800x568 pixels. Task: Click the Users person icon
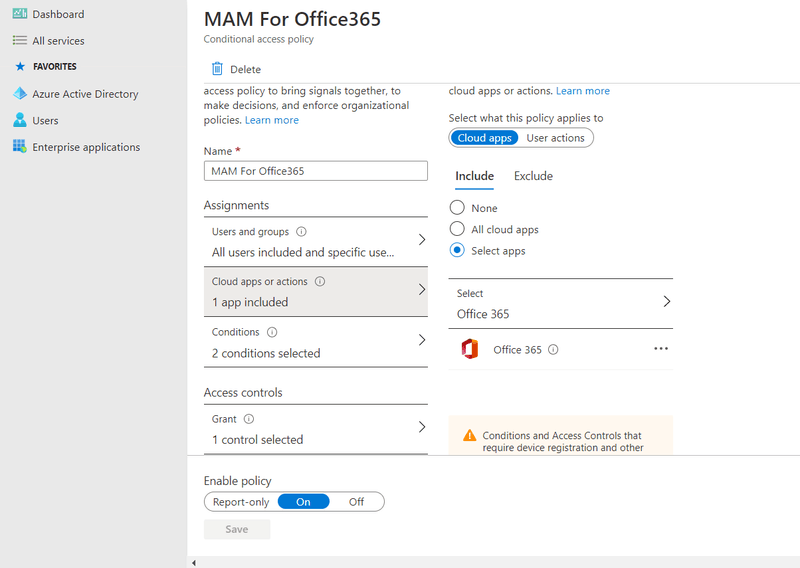(19, 120)
